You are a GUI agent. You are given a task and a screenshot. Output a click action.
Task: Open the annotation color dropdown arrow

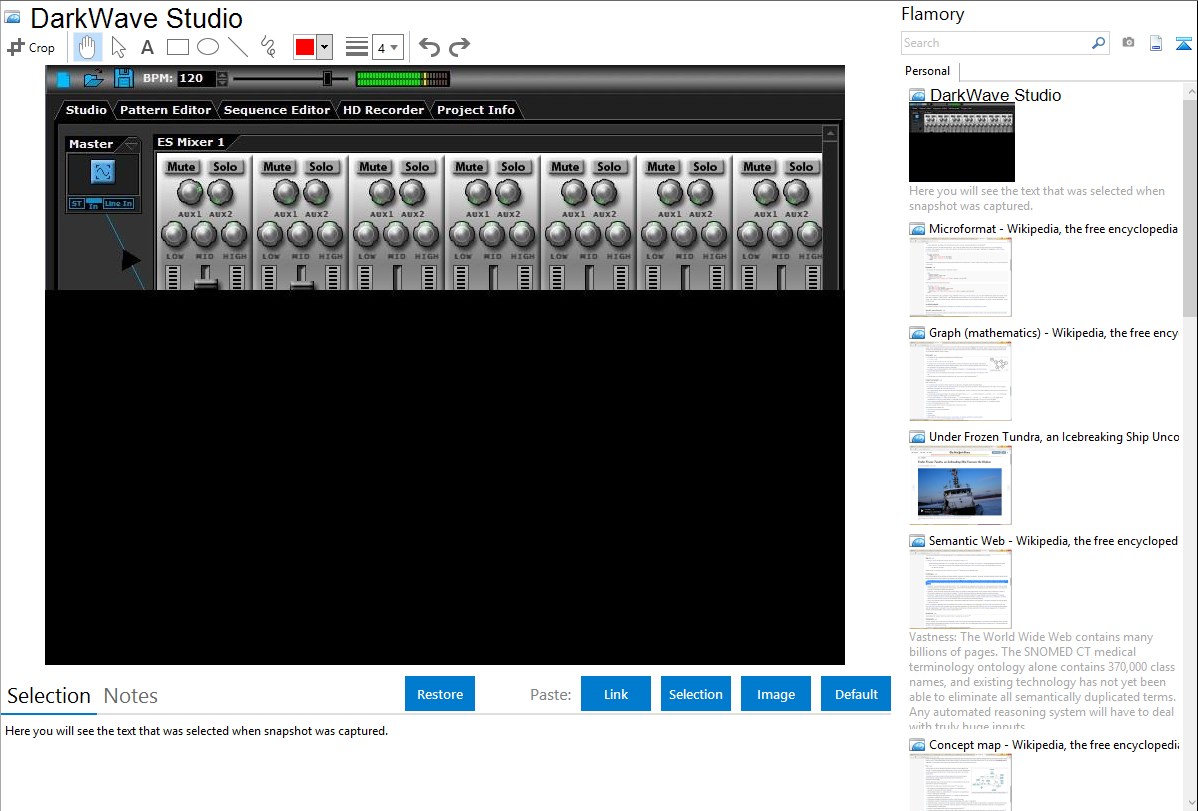(x=325, y=47)
